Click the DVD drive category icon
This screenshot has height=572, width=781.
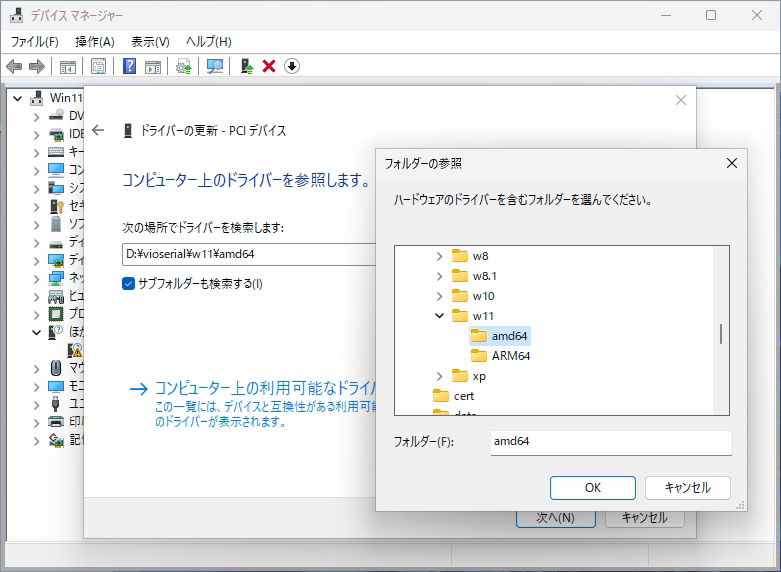pos(56,116)
